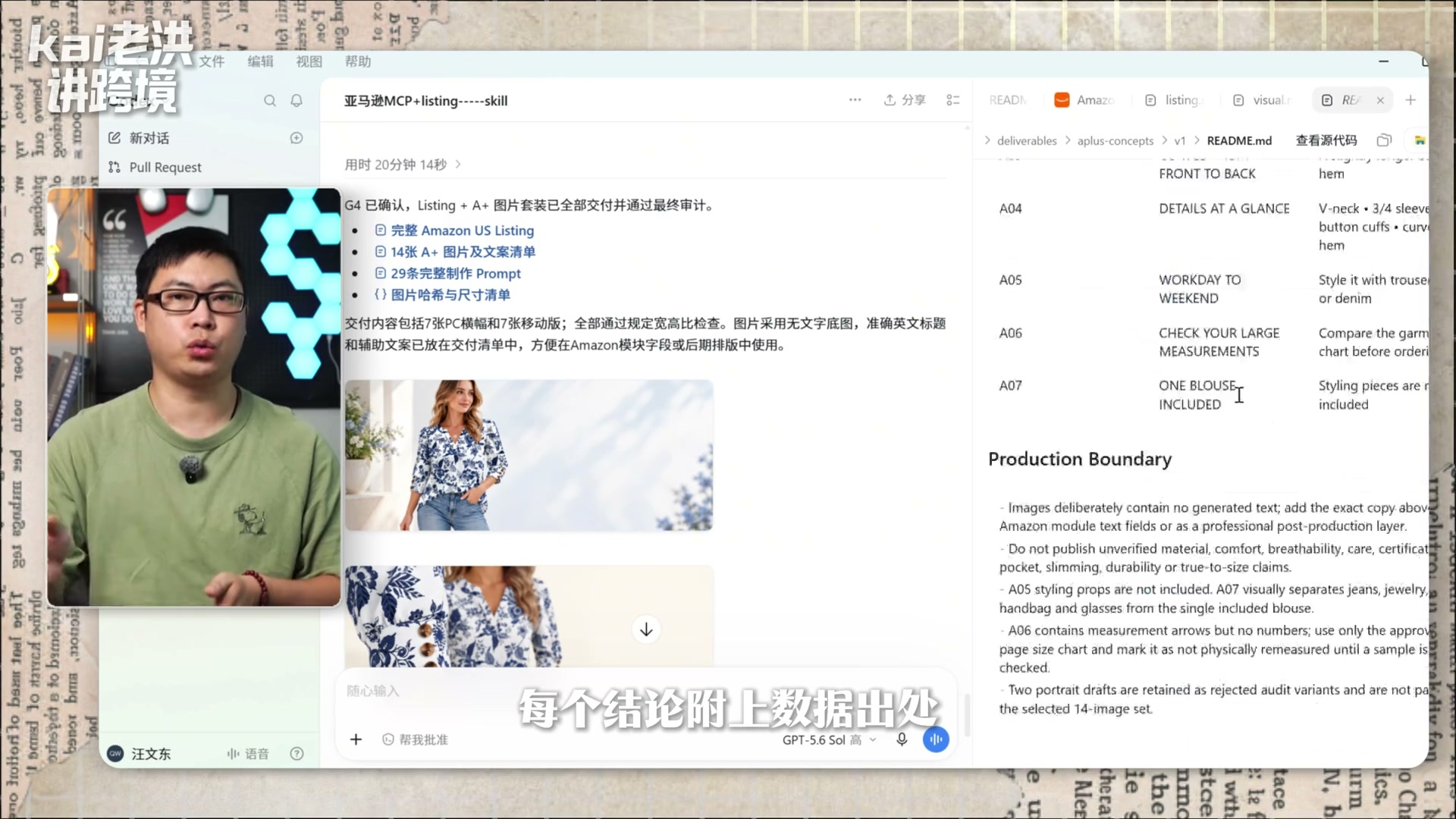Viewport: 1456px width, 819px height.
Task: Click the plus icon beside 新对话
Action: 297,138
